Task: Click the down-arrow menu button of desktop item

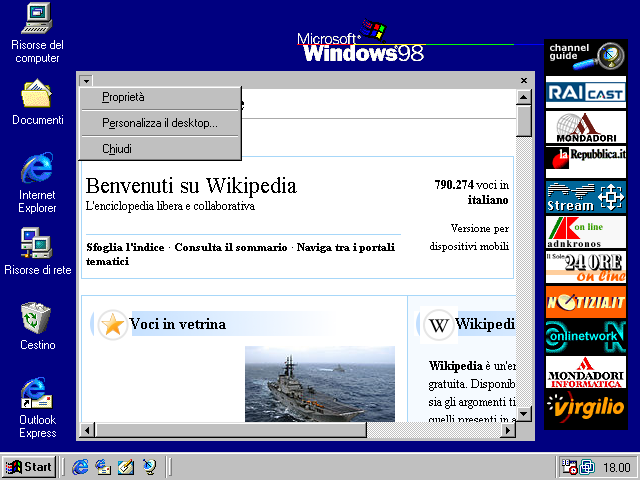Action: click(x=86, y=80)
